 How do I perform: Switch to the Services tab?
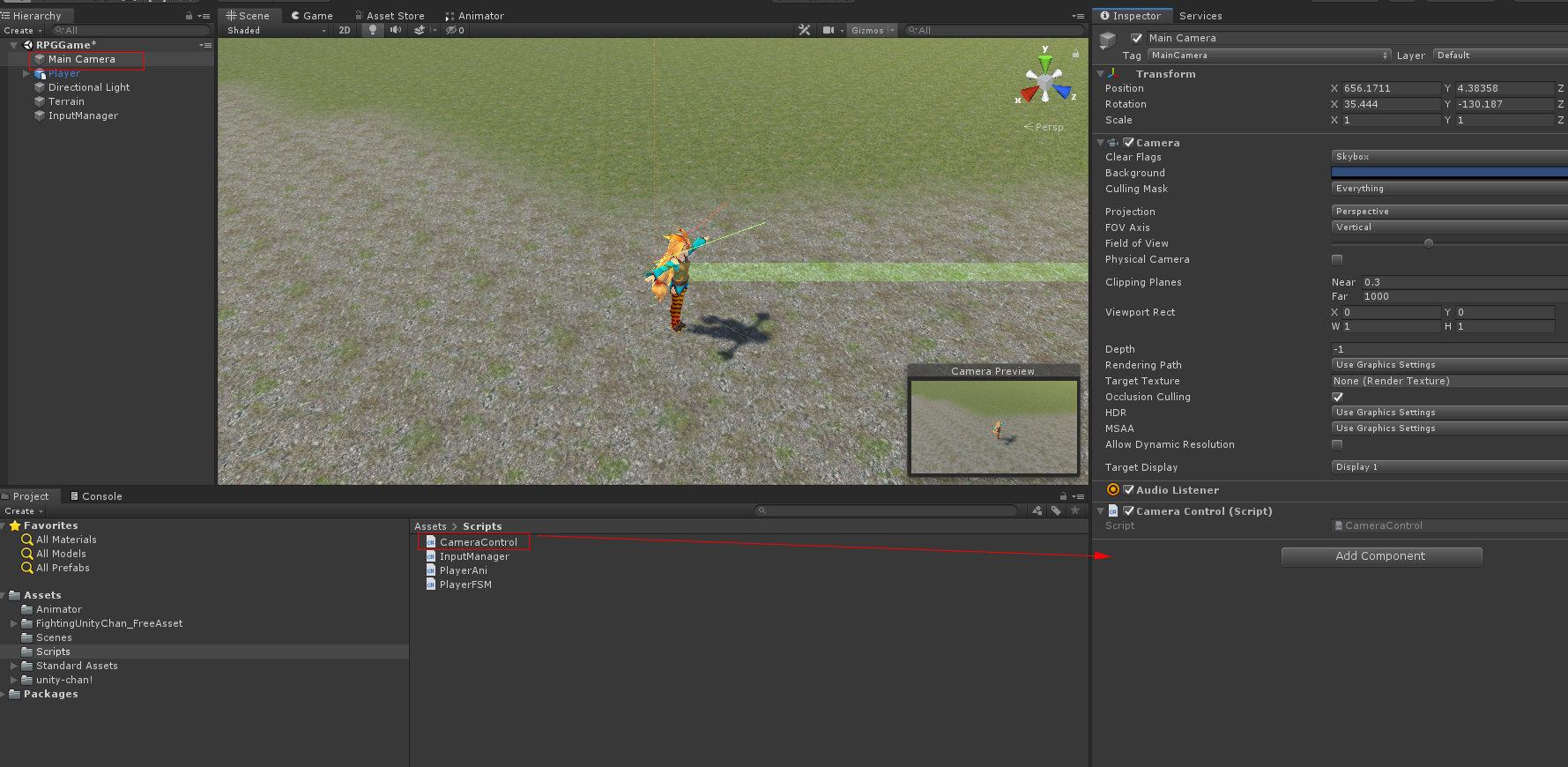[1200, 16]
